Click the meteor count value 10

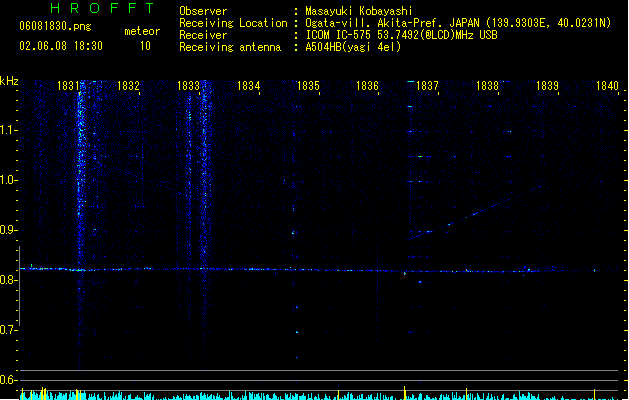(145, 46)
